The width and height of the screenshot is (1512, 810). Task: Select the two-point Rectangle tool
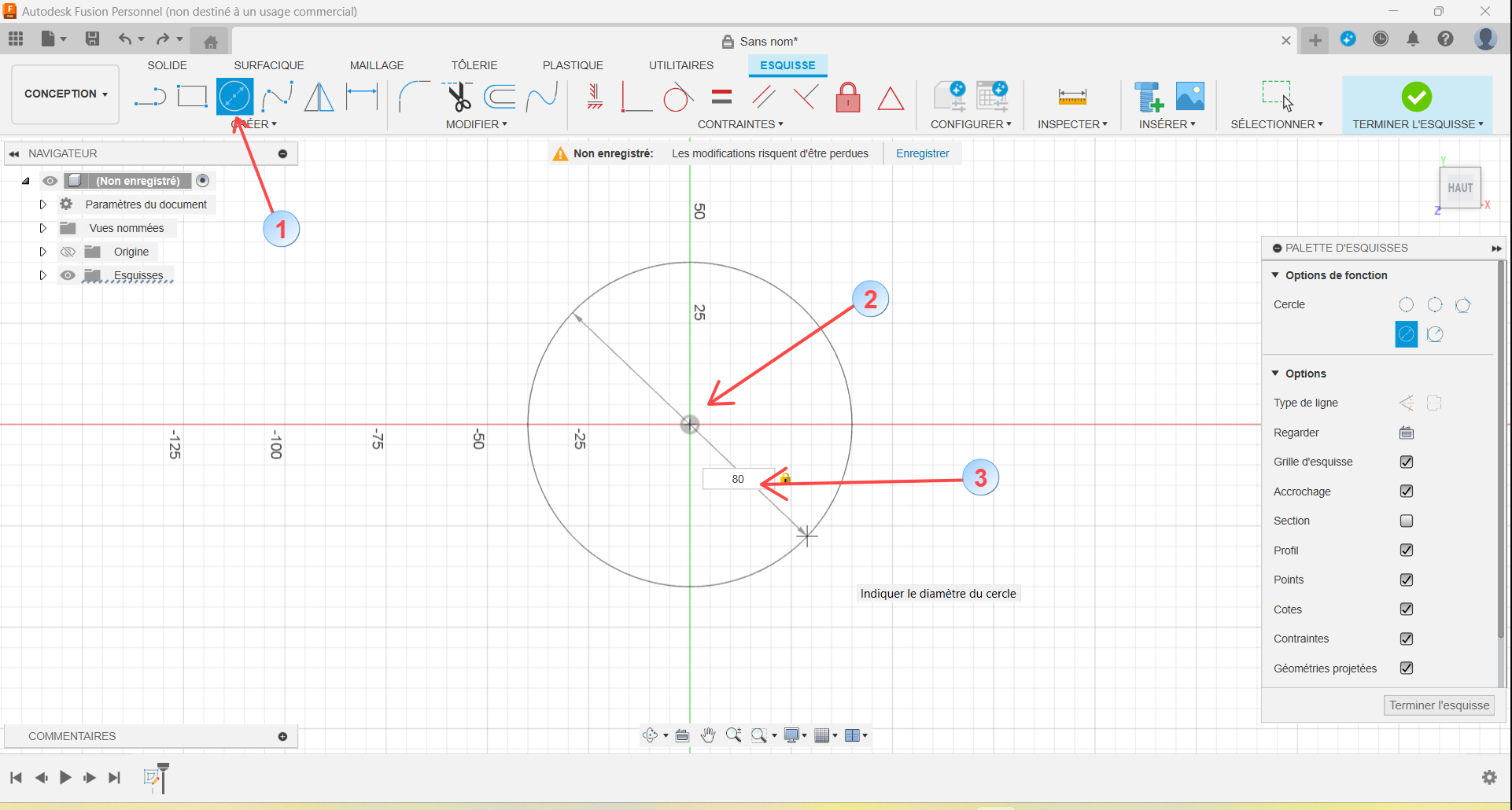pos(191,97)
